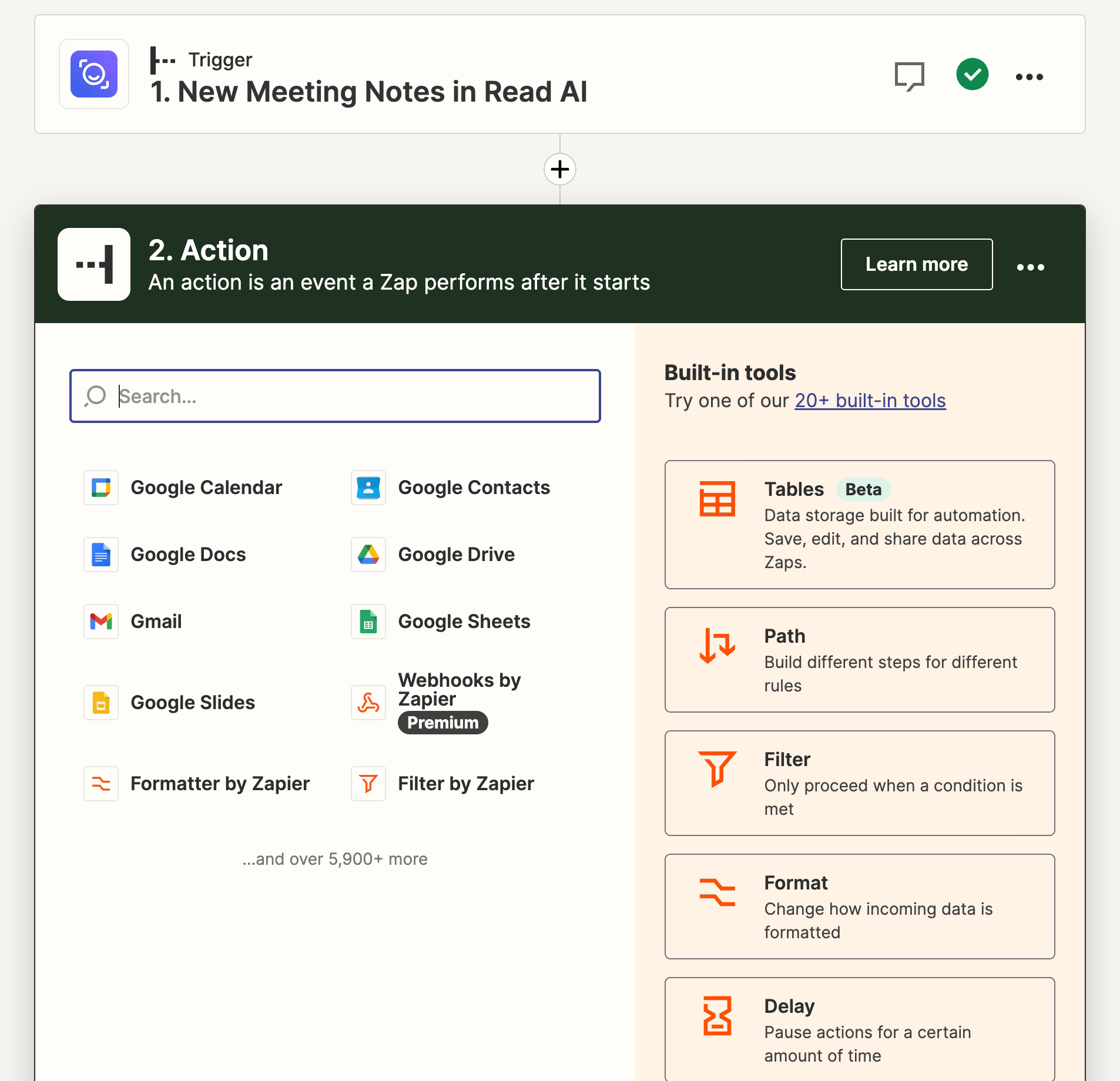Click the 'New Meeting Notes in Read AI' title
The height and width of the screenshot is (1081, 1120).
pos(368,92)
